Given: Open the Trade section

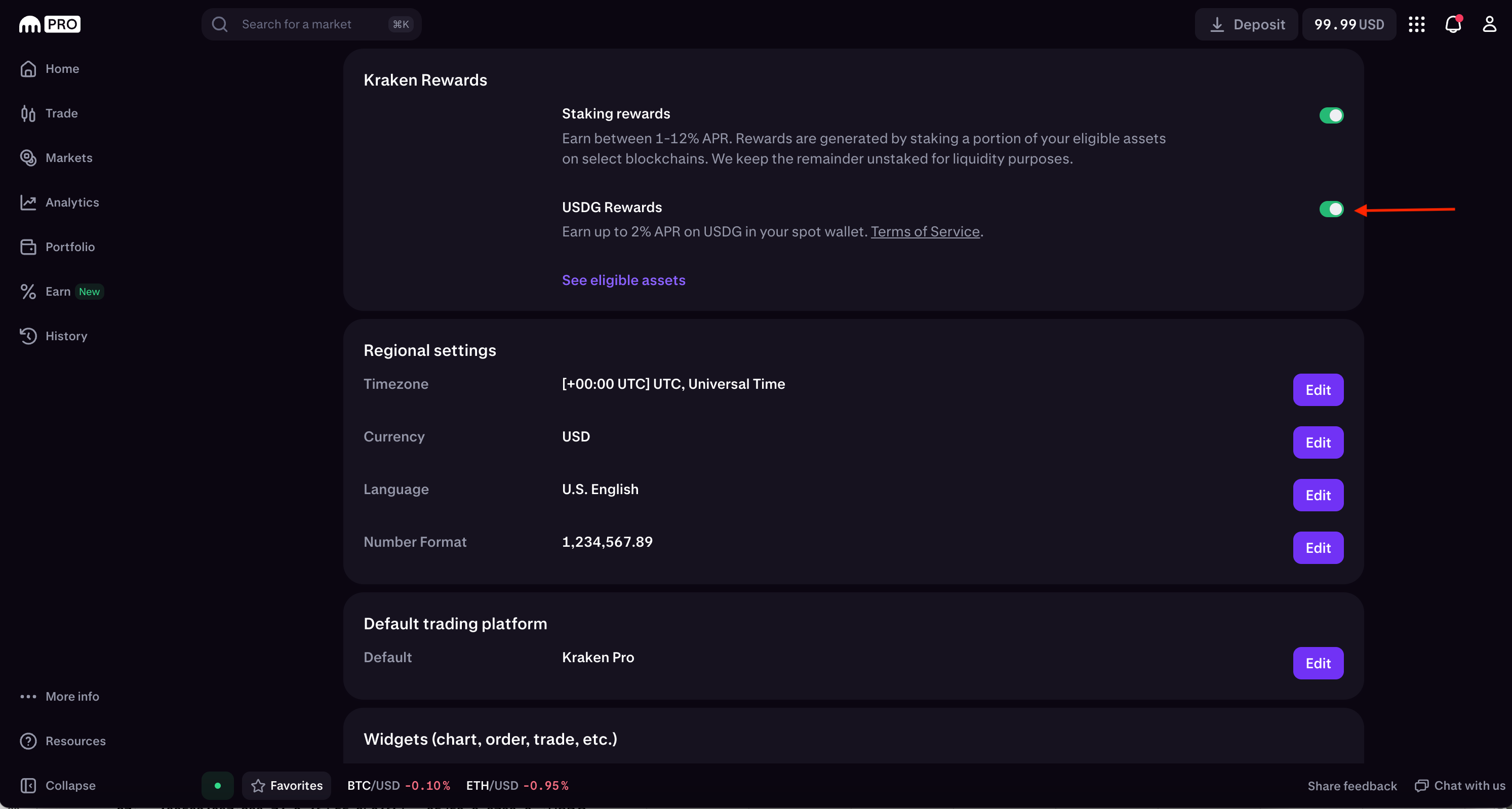Looking at the screenshot, I should (x=49, y=113).
